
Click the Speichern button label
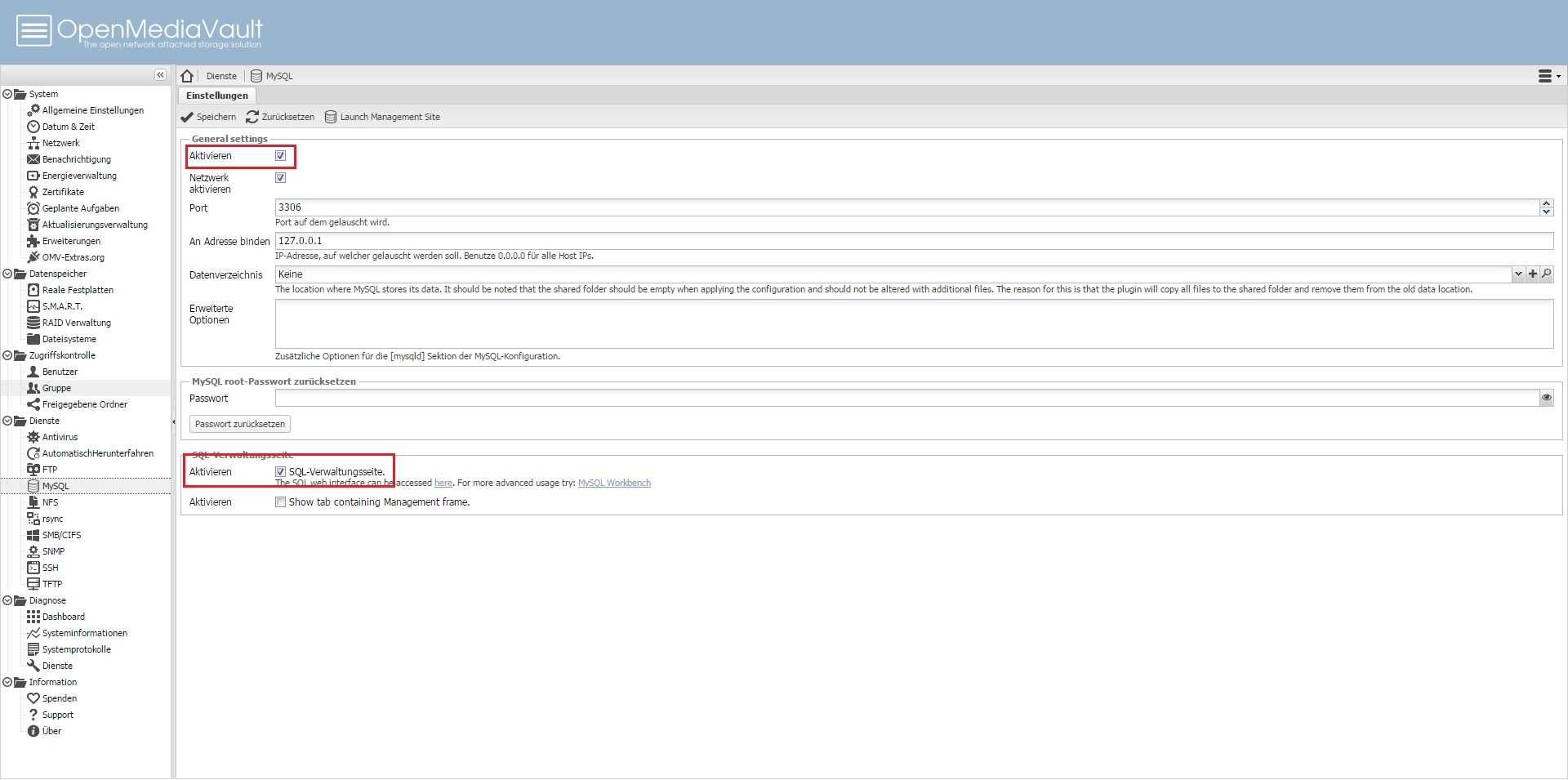click(216, 117)
